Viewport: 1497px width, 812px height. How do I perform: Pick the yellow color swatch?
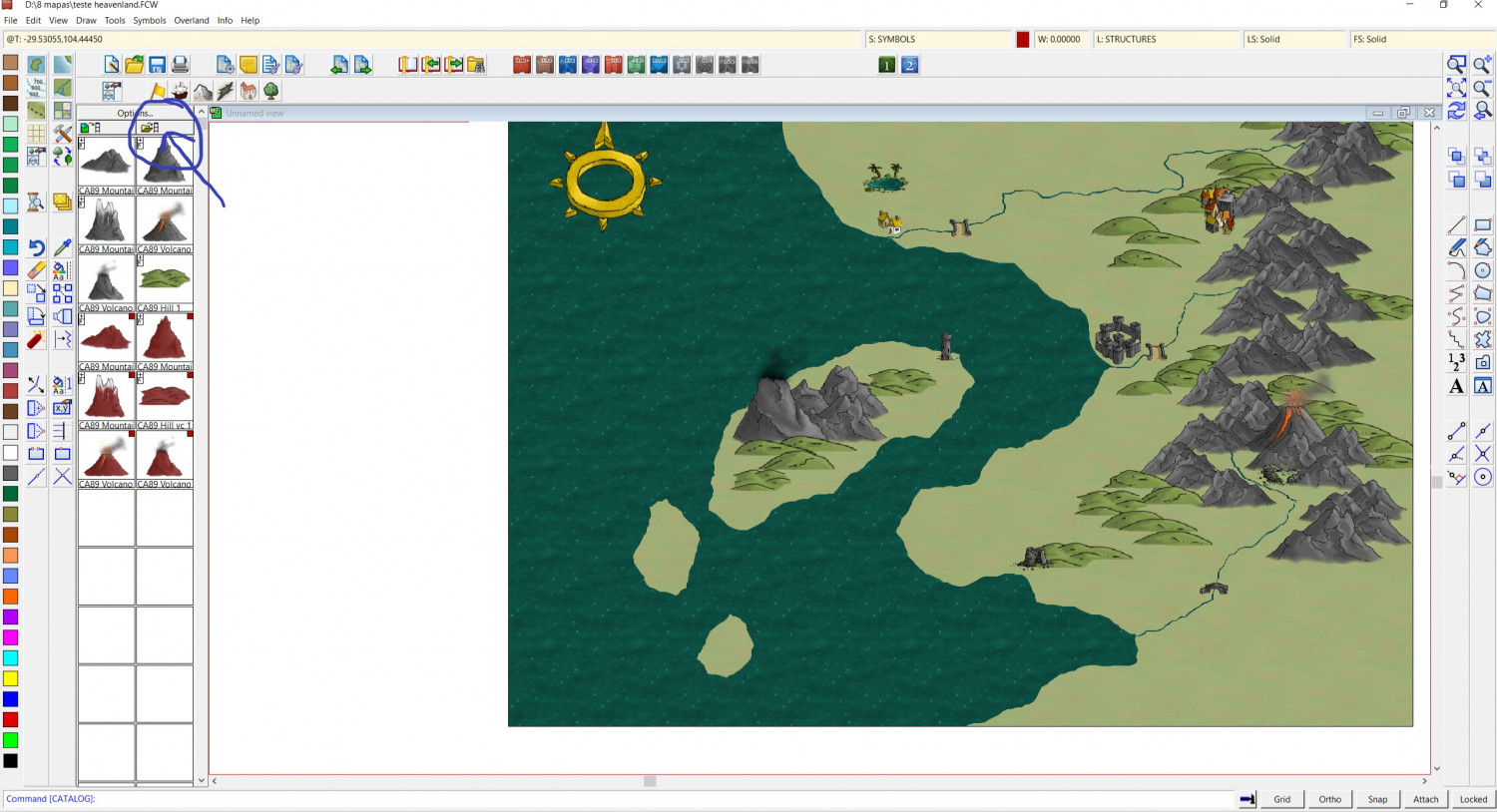click(10, 678)
